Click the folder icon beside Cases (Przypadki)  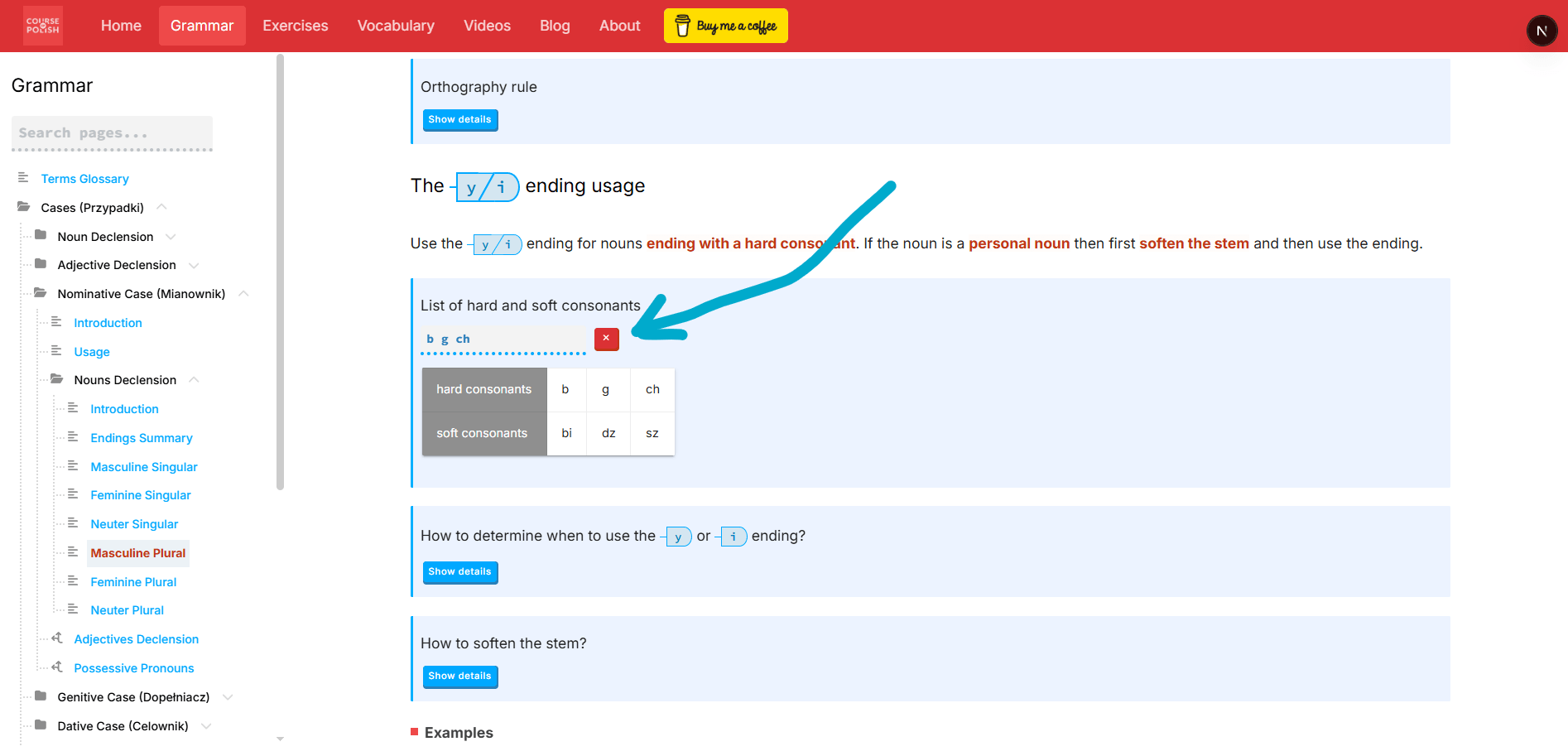coord(22,207)
